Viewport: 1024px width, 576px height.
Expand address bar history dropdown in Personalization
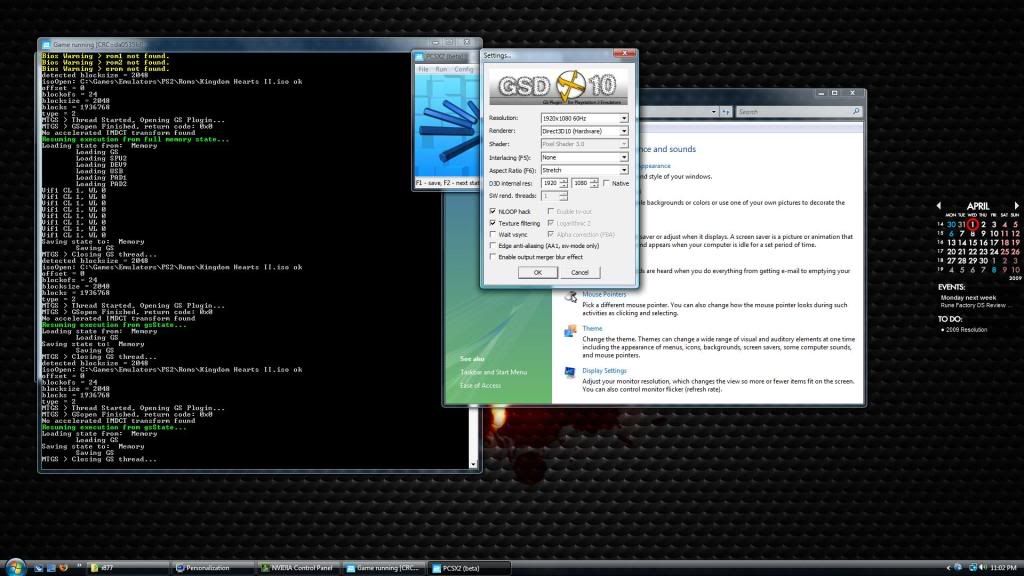[x=713, y=112]
